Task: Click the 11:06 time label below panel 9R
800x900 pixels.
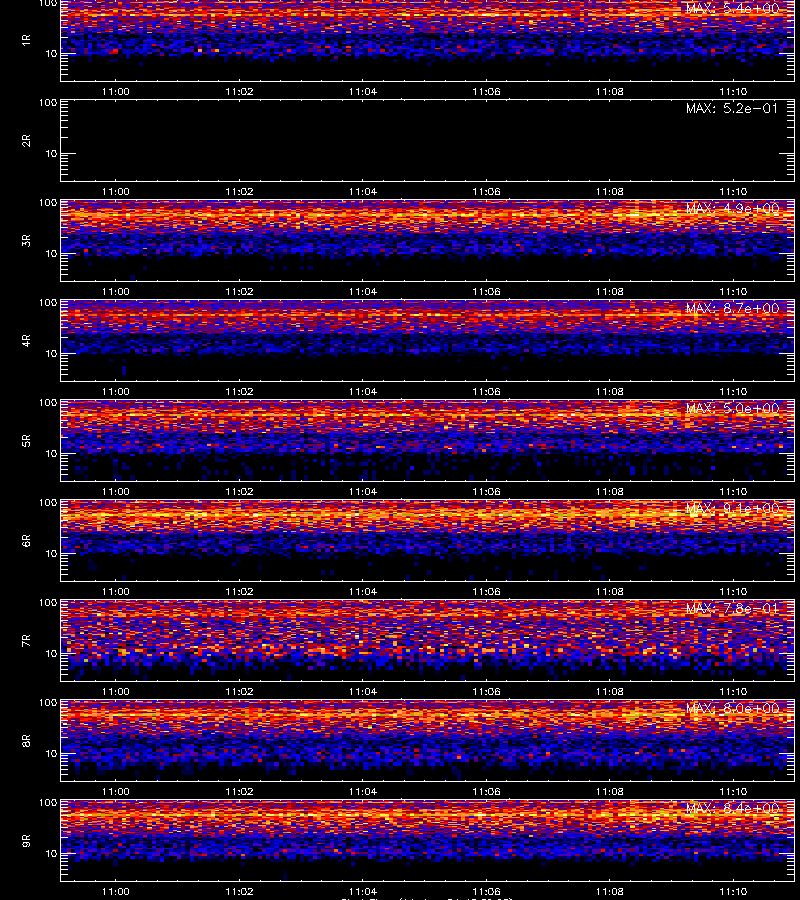Action: pyautogui.click(x=486, y=891)
